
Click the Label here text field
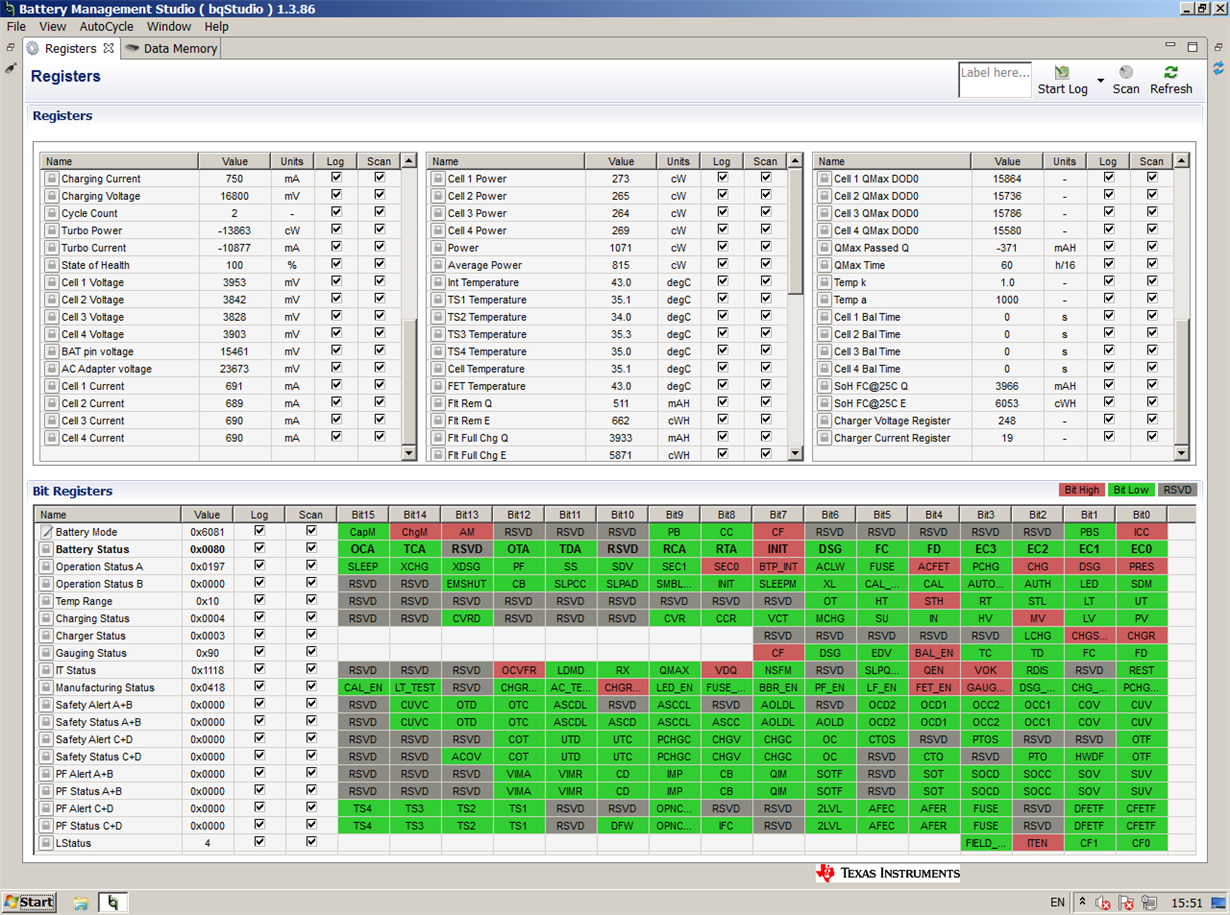(995, 80)
